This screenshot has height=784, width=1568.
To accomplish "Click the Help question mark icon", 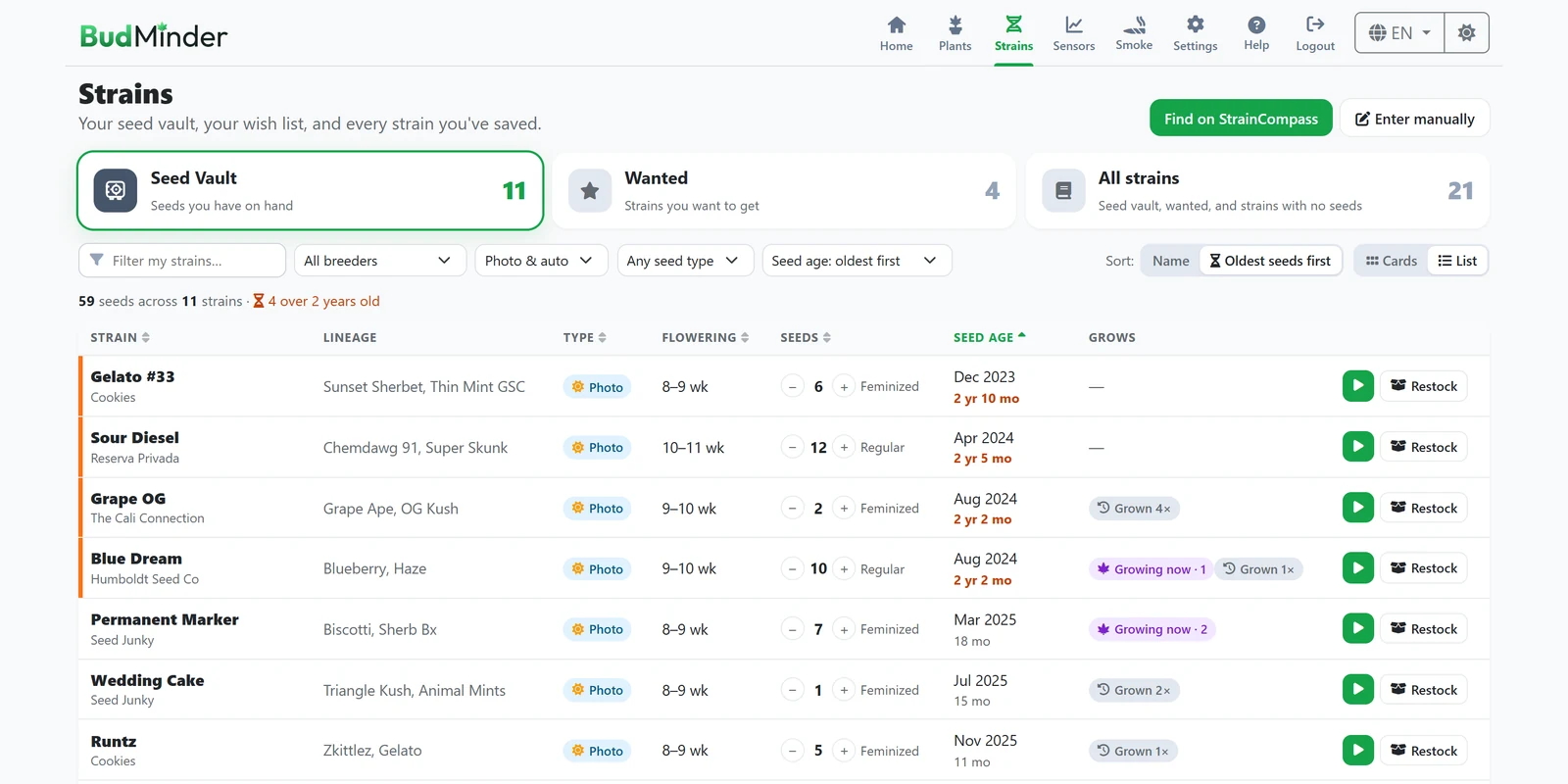I will (1256, 25).
